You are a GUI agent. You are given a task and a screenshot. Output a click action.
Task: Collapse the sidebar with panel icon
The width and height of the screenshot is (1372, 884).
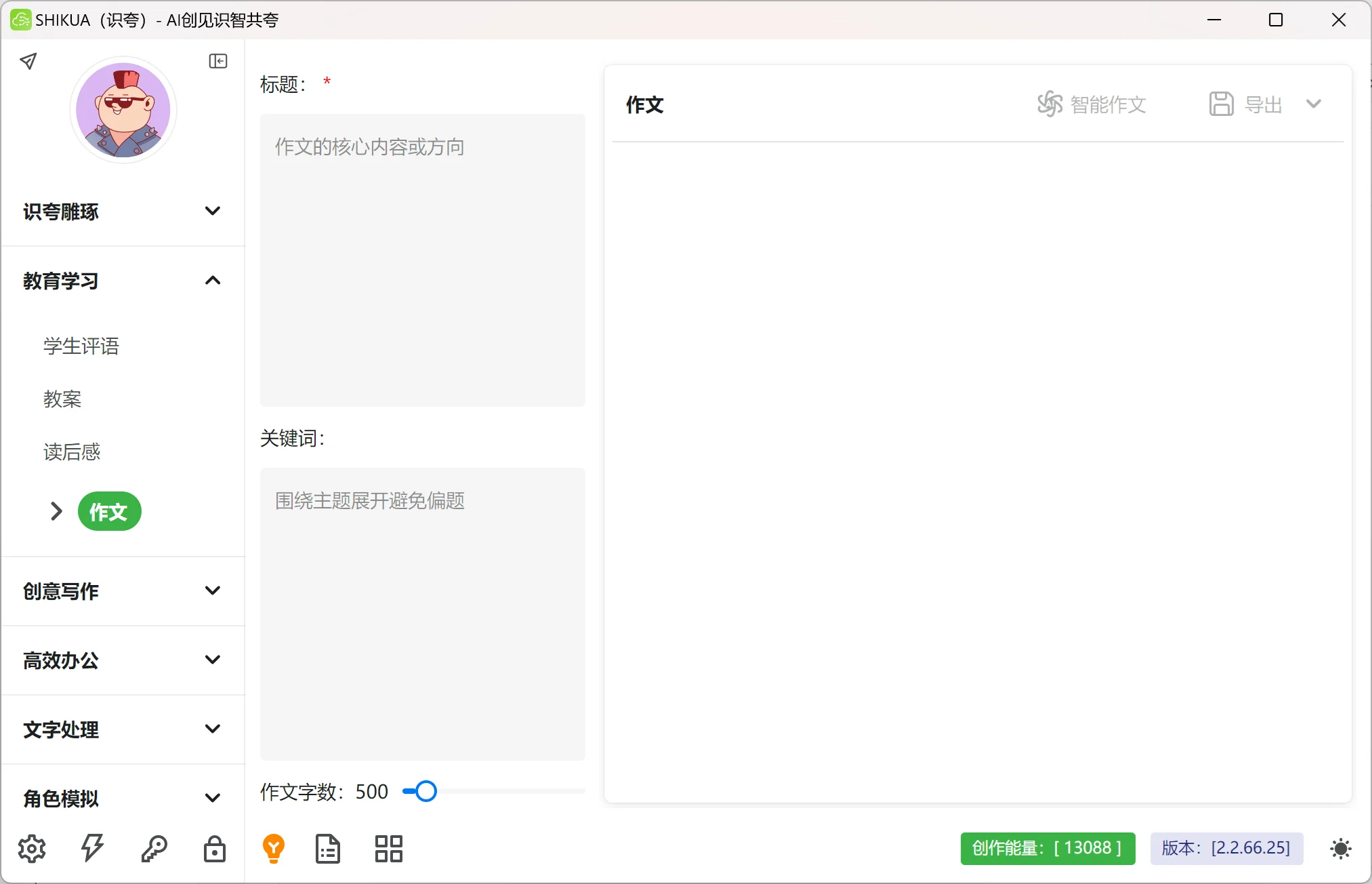(218, 62)
